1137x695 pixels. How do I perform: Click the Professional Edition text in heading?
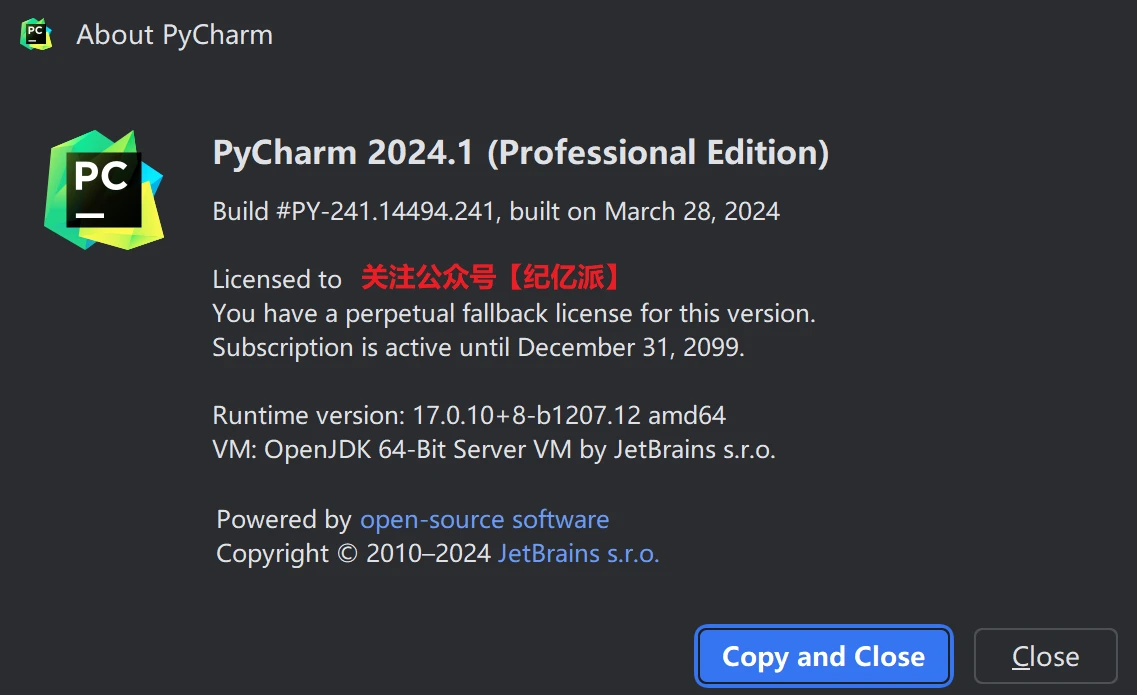(658, 153)
